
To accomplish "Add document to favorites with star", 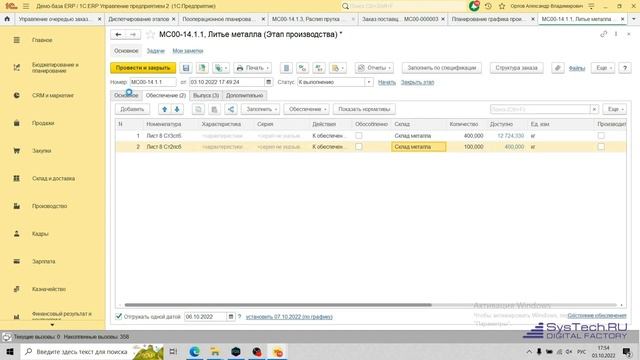I will 150,35.
